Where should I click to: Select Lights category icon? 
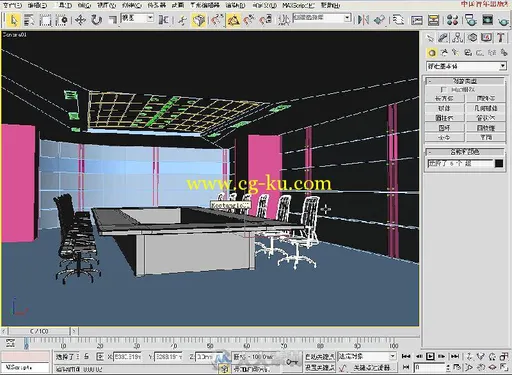coord(456,53)
